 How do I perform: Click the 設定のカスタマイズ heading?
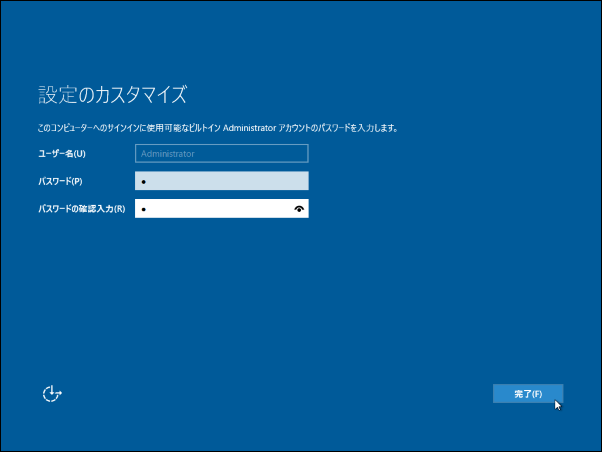[x=112, y=96]
